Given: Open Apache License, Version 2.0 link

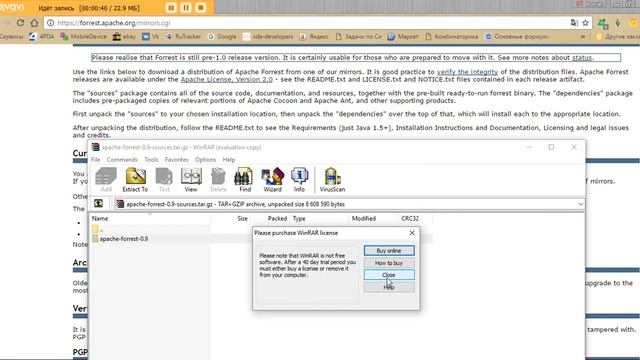Looking at the screenshot, I should click(x=227, y=79).
